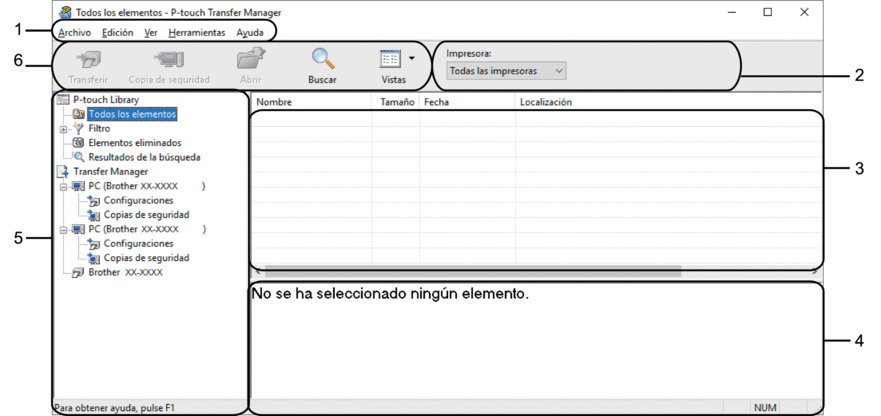
Task: Click "No se ha seleccionado ningún elemento." text
Action: pos(390,293)
